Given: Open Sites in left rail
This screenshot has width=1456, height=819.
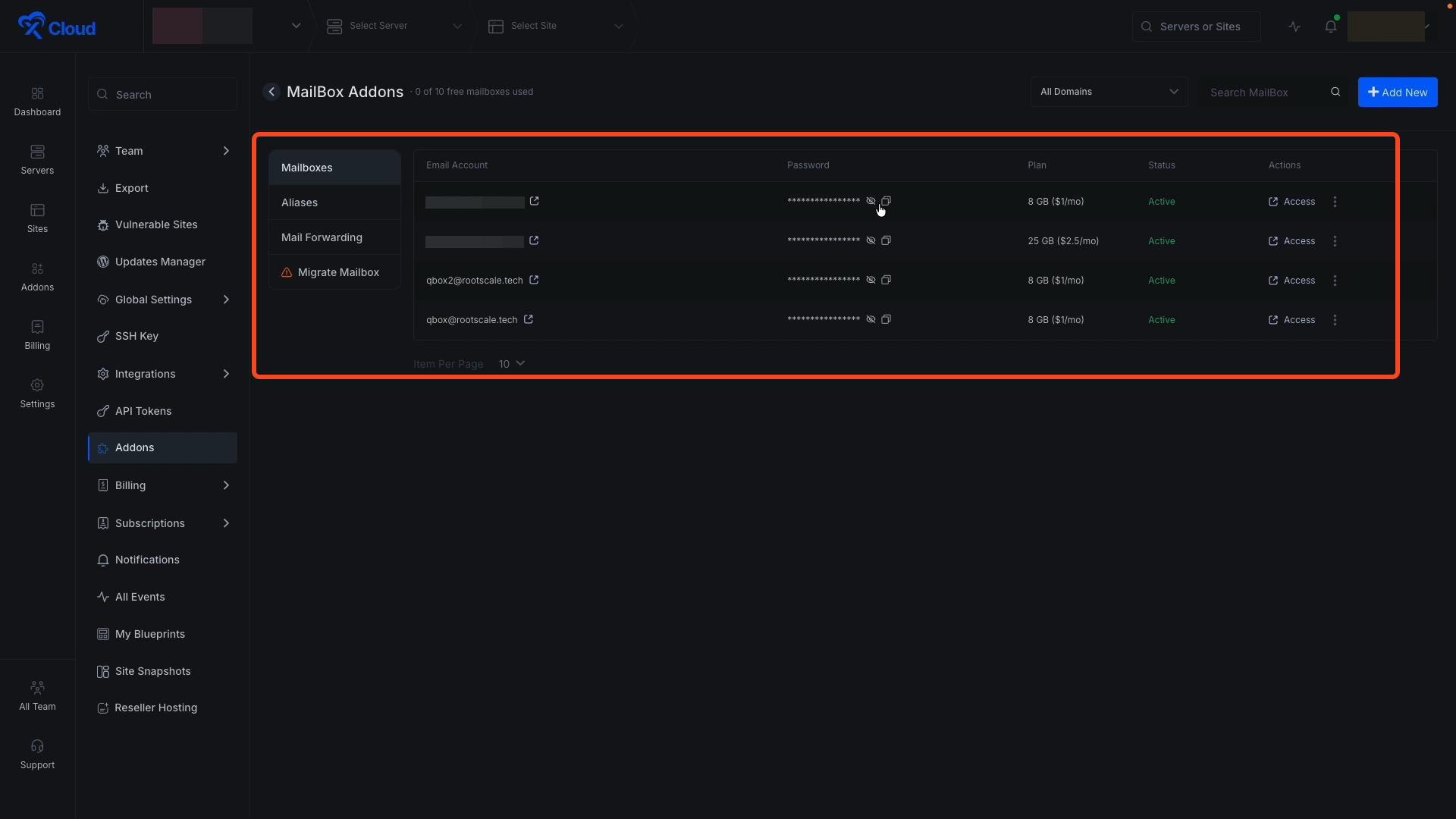Looking at the screenshot, I should pyautogui.click(x=37, y=218).
